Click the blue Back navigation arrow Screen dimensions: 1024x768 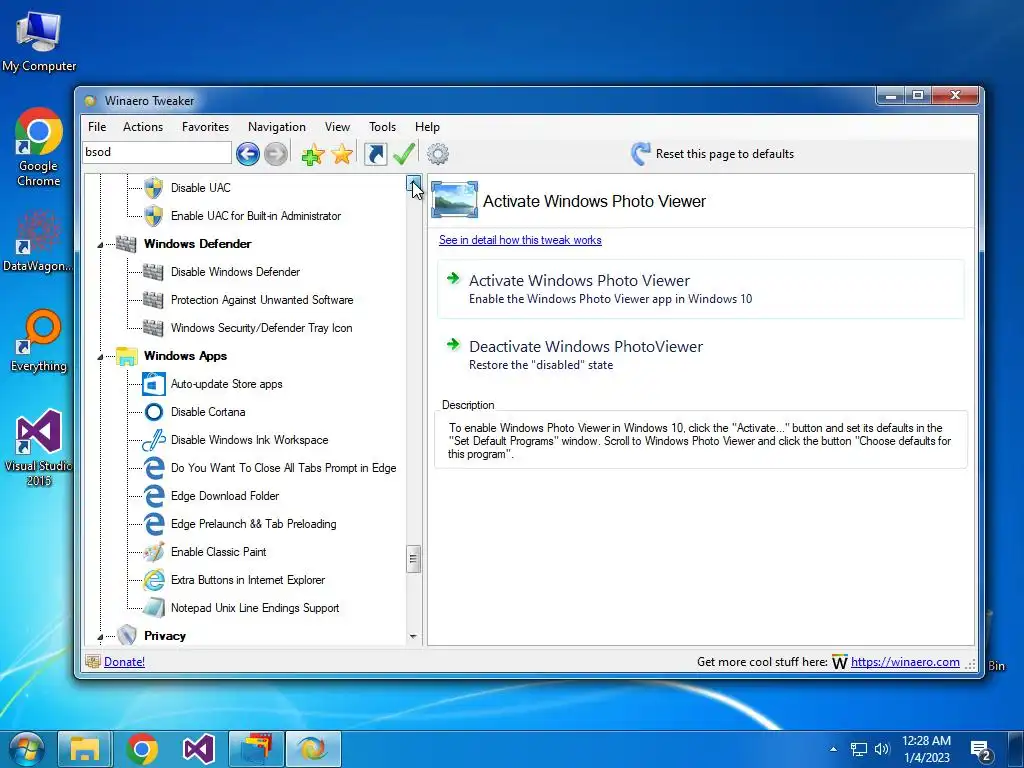pos(248,154)
